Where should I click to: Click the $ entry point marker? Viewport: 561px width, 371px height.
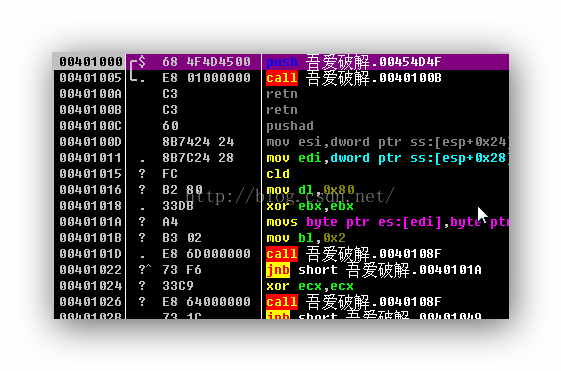click(142, 62)
